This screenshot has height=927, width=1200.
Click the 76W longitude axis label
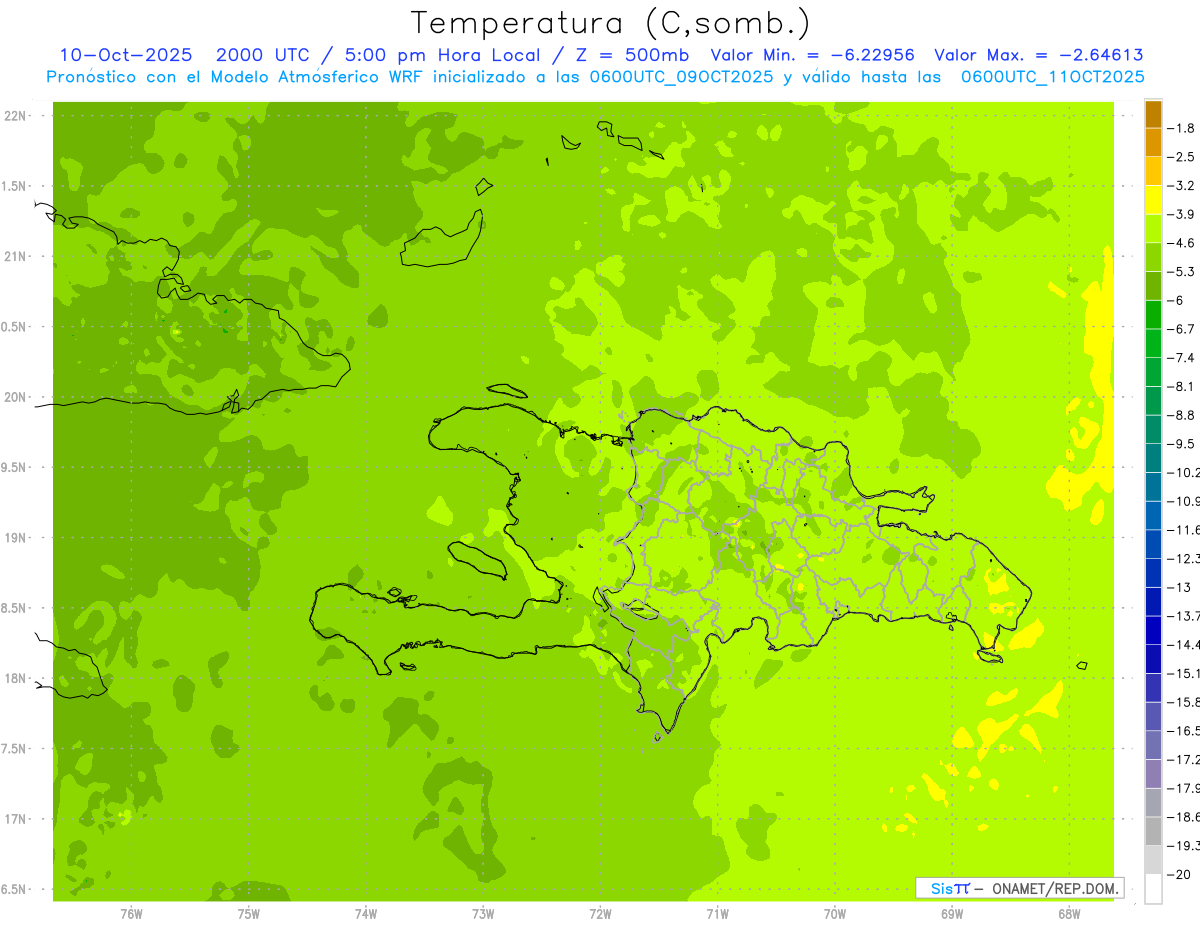(x=131, y=914)
